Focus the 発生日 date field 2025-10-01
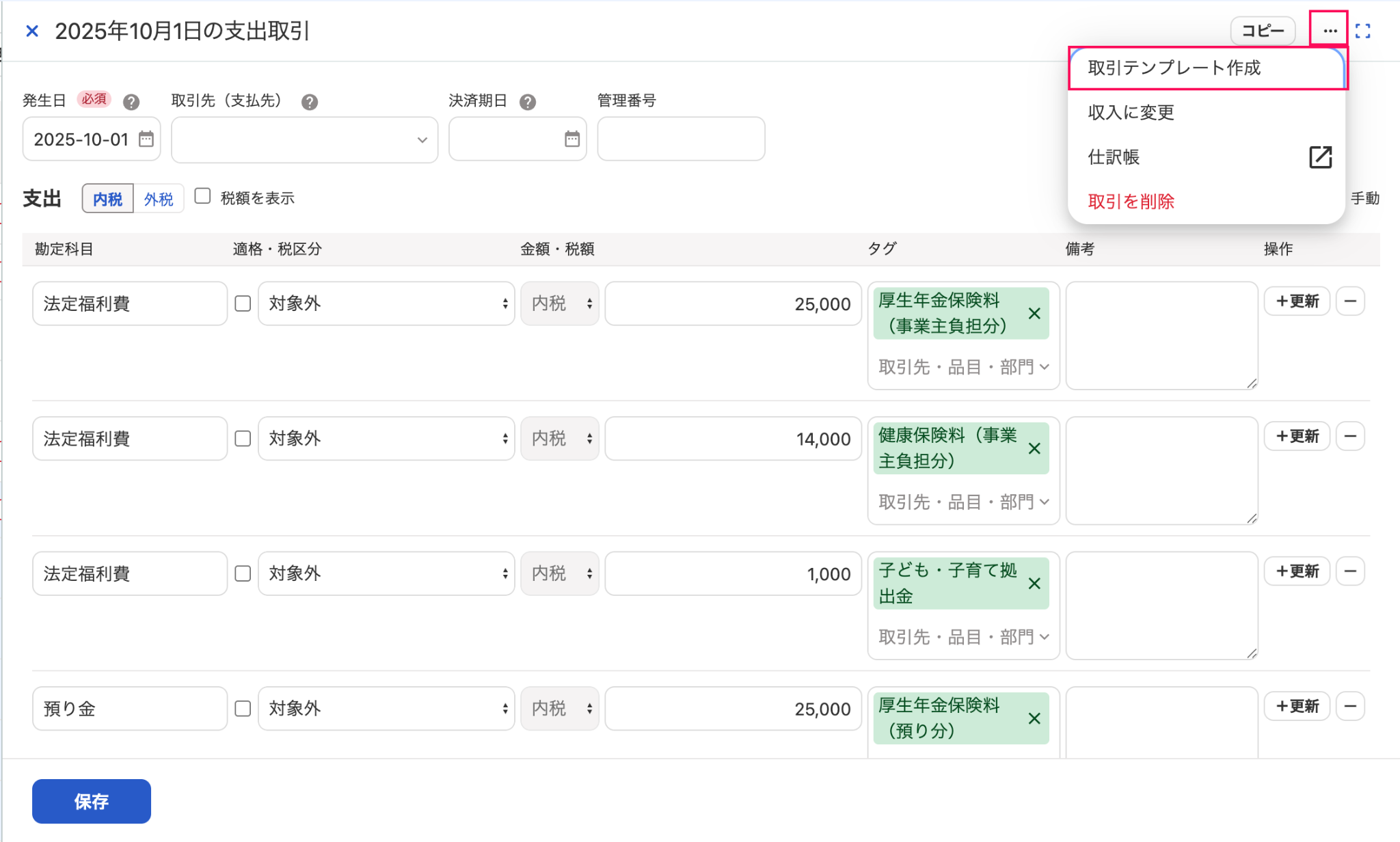Viewport: 1400px width, 842px height. 92,139
